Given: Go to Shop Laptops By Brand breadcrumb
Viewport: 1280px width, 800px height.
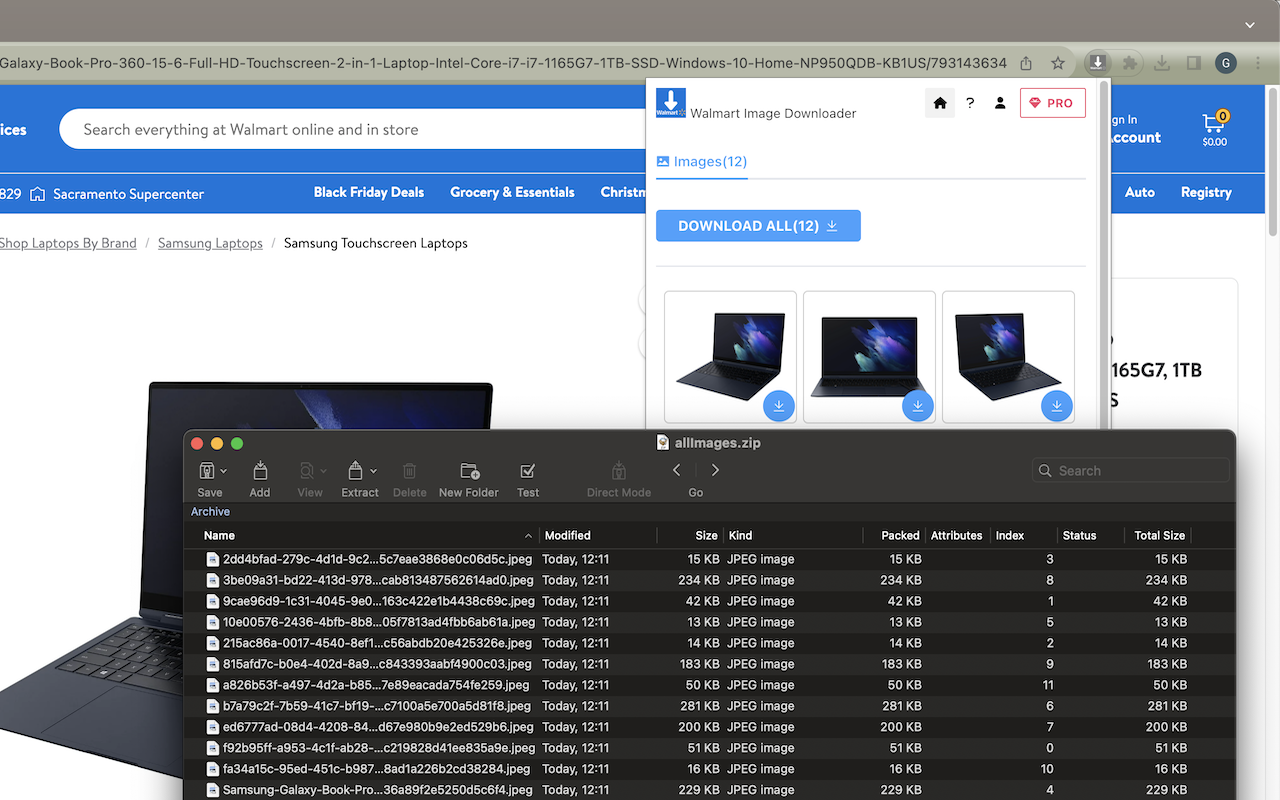Looking at the screenshot, I should click(68, 243).
